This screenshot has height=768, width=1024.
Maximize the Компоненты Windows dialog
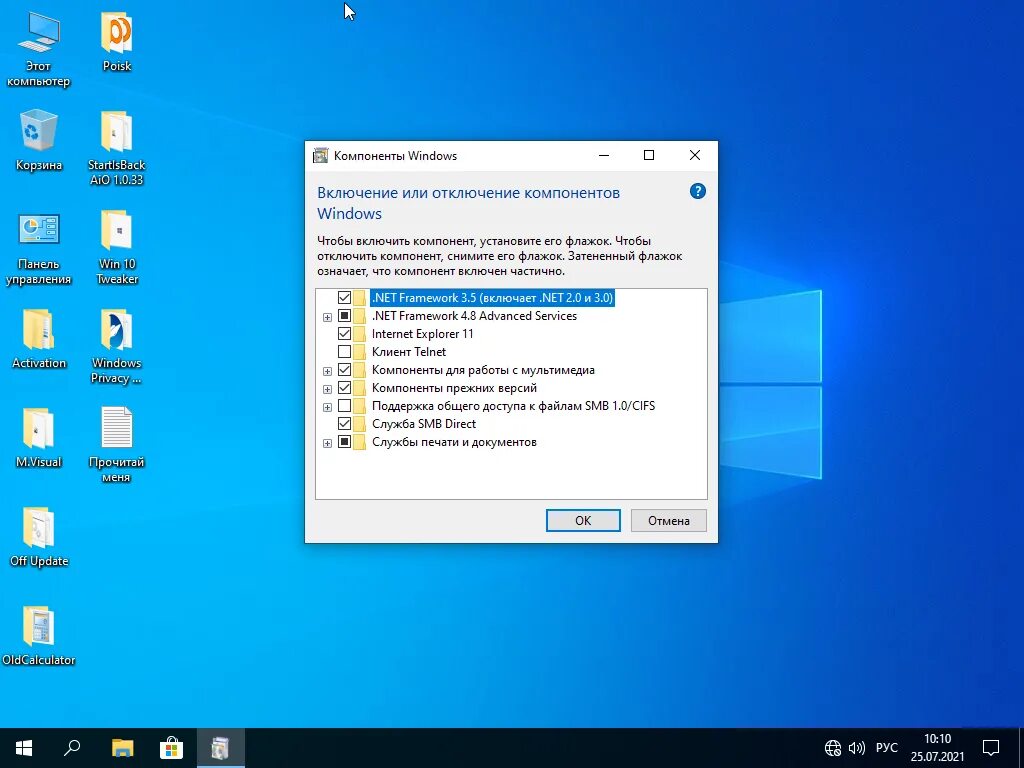649,155
